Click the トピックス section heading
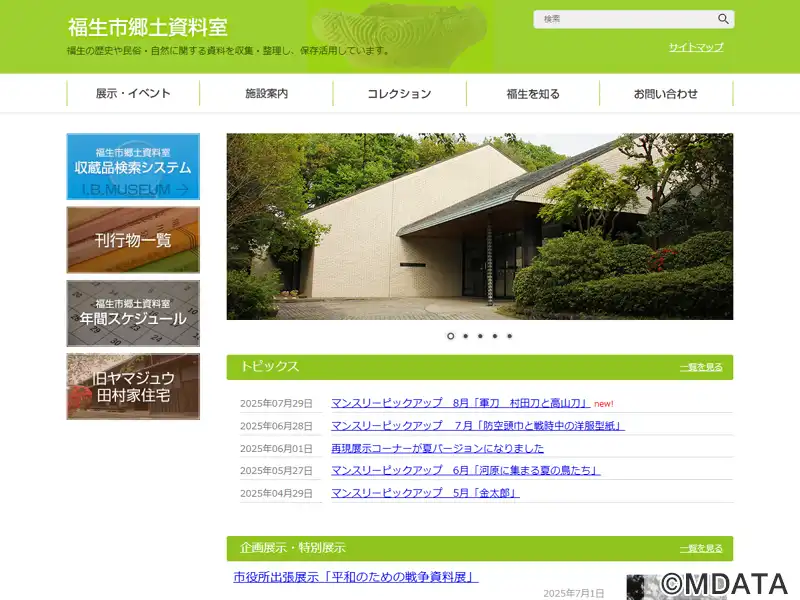 pos(269,366)
